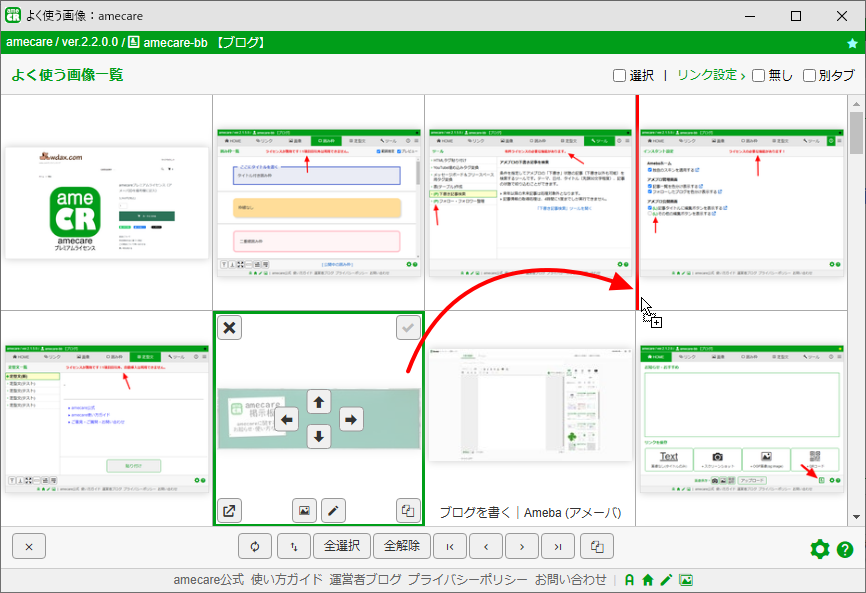Expand the リンク設定 options
The image size is (866, 593).
(x=711, y=75)
